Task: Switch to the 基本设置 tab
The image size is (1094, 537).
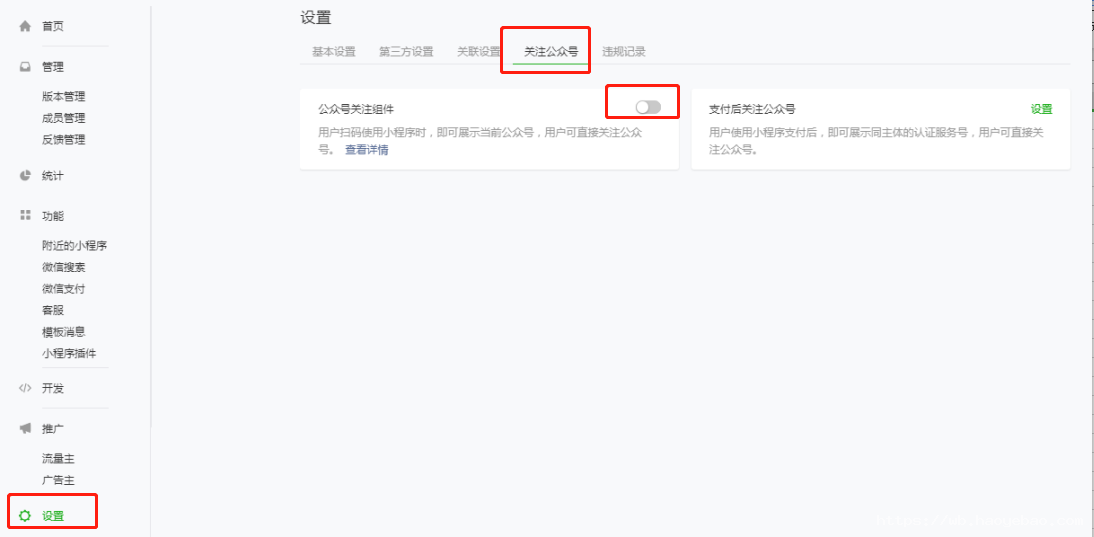Action: (x=334, y=52)
